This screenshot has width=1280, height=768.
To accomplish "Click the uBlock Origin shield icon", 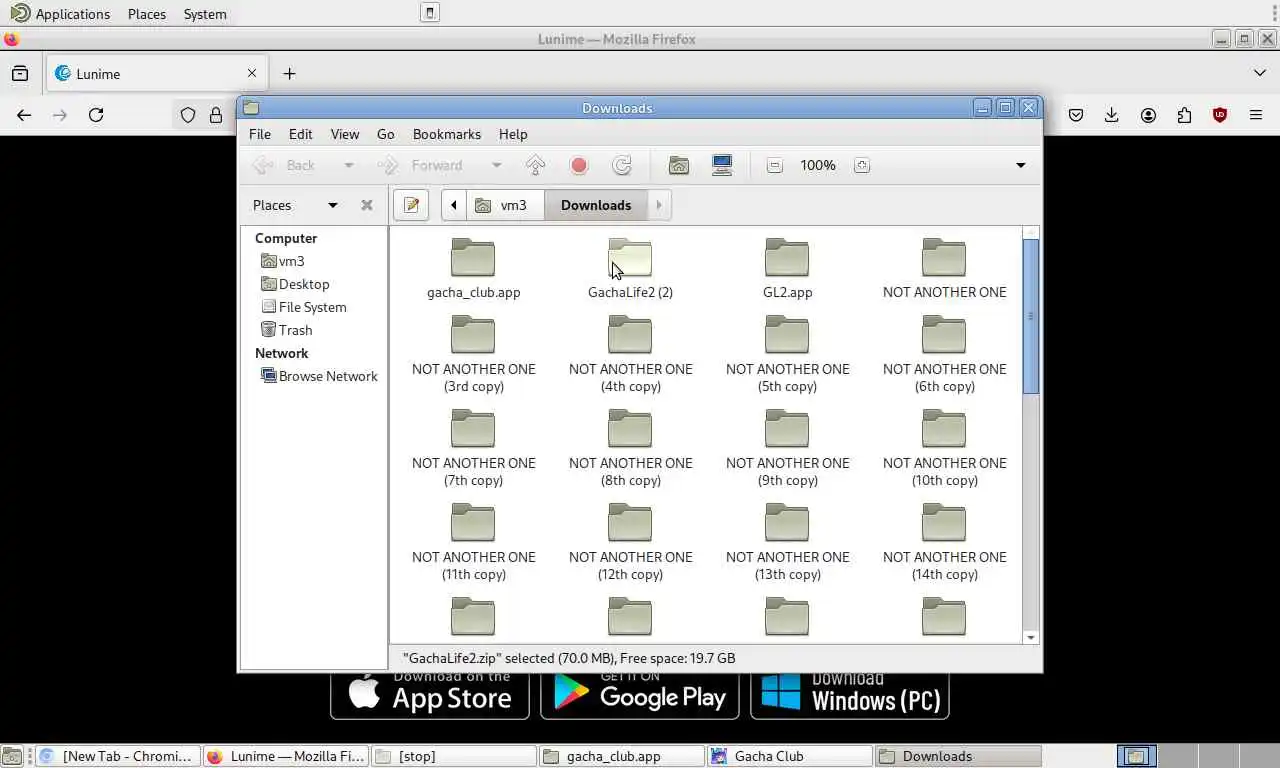I will coord(1220,115).
